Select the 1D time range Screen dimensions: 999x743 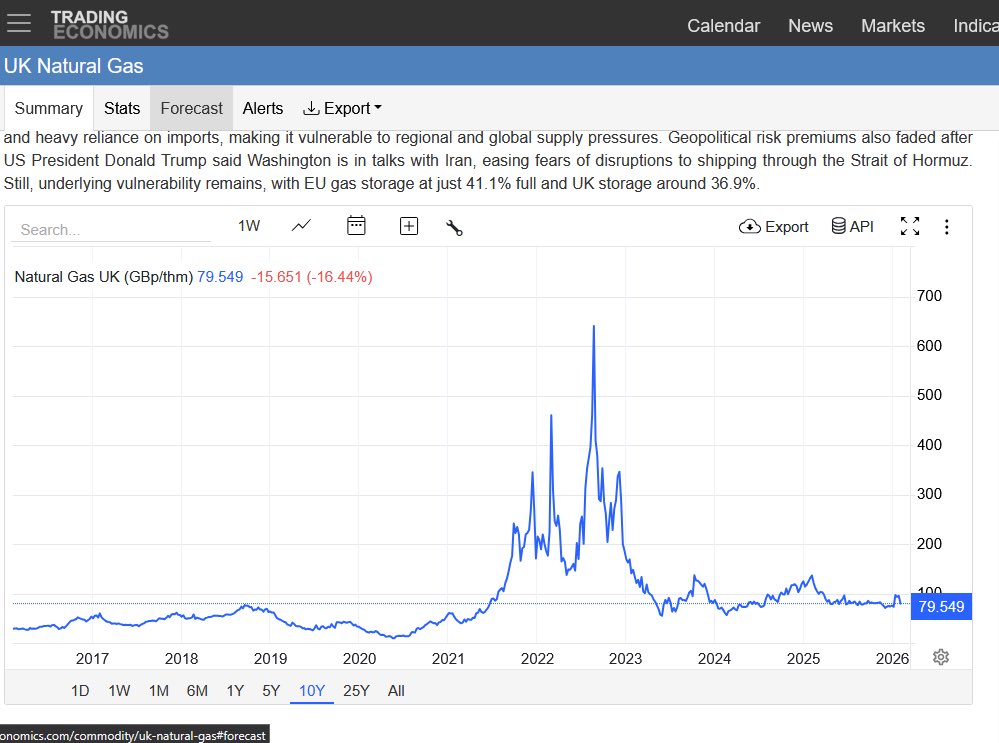coord(80,691)
